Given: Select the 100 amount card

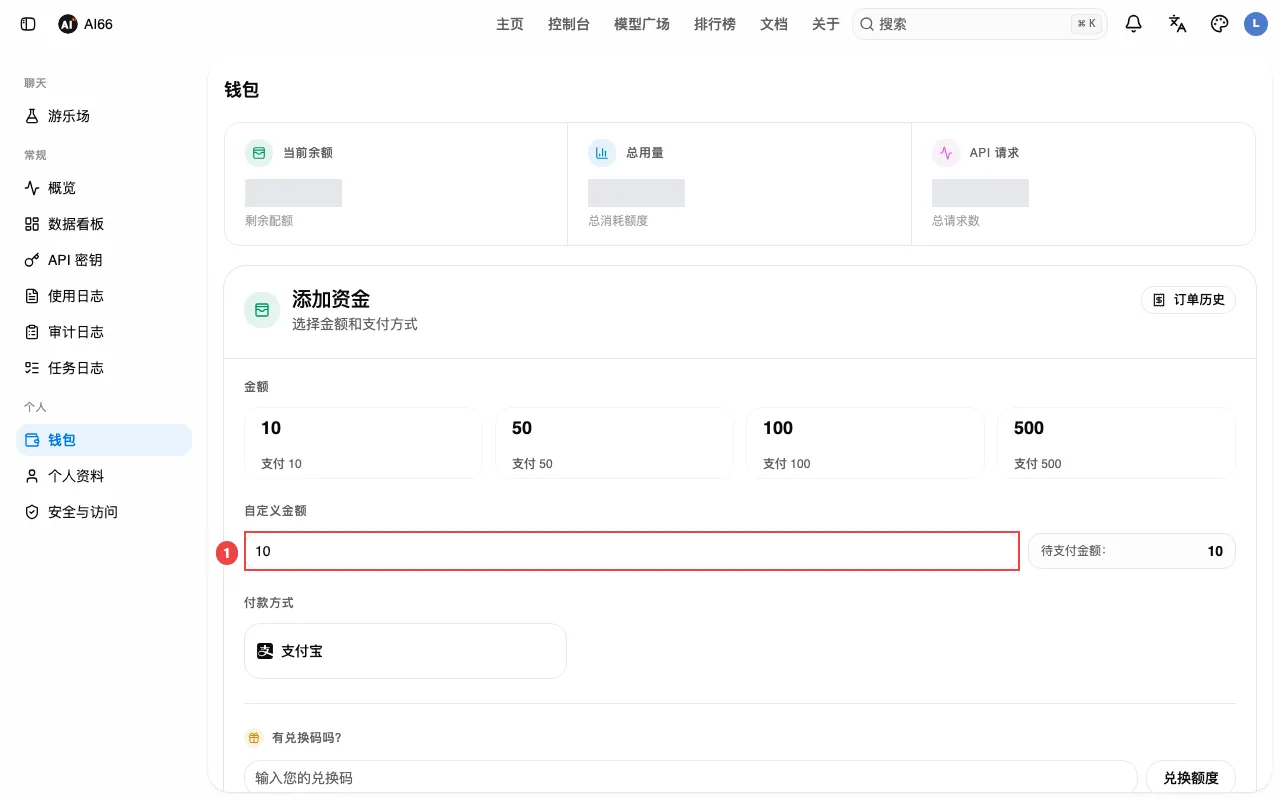Looking at the screenshot, I should tap(866, 443).
